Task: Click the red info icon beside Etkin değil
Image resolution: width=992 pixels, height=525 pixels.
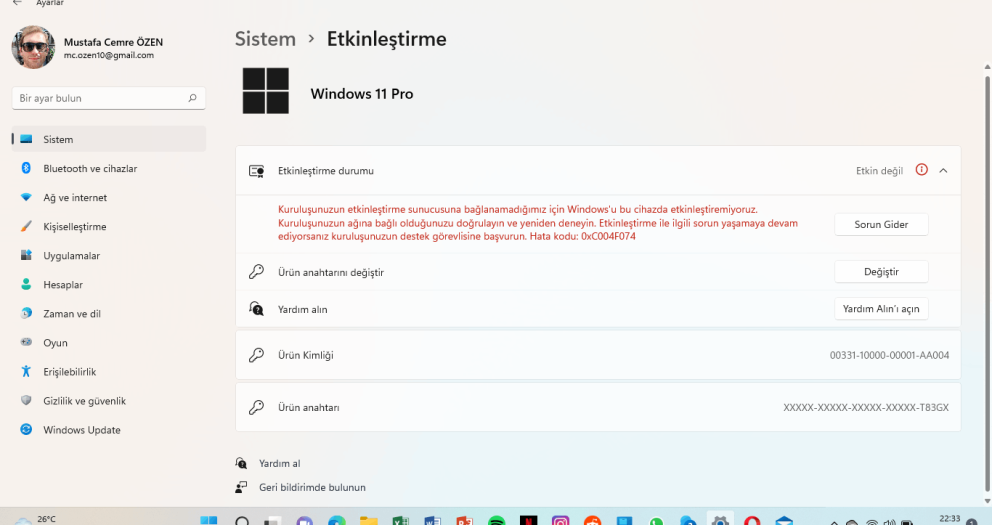Action: click(922, 170)
